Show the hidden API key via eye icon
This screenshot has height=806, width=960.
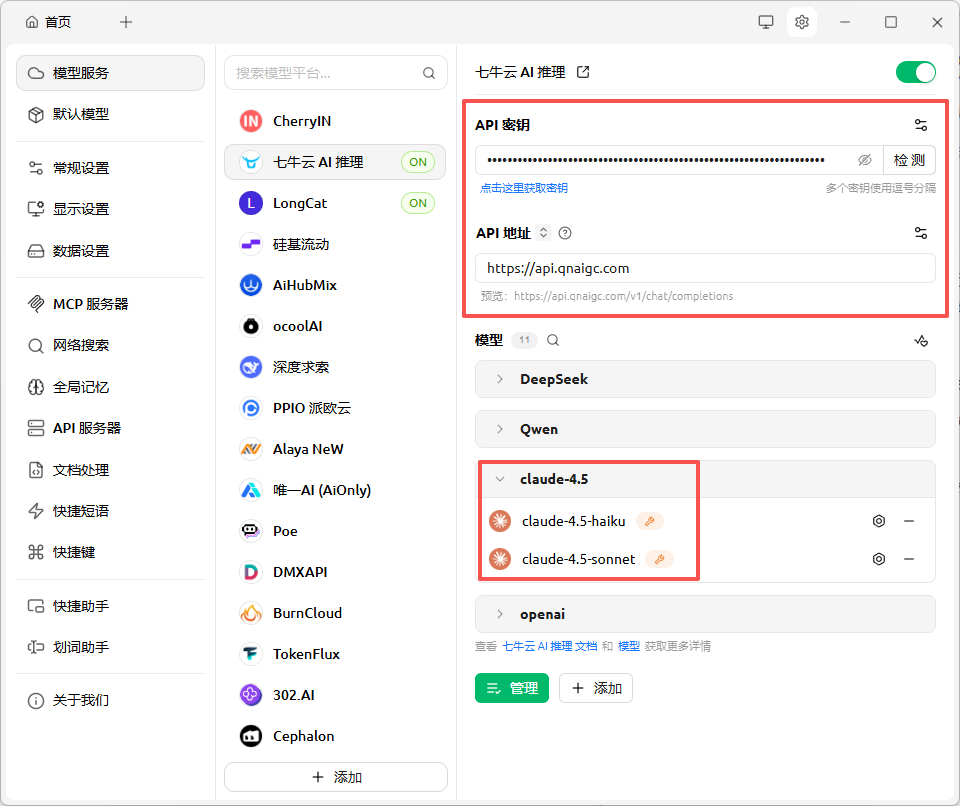(x=865, y=160)
